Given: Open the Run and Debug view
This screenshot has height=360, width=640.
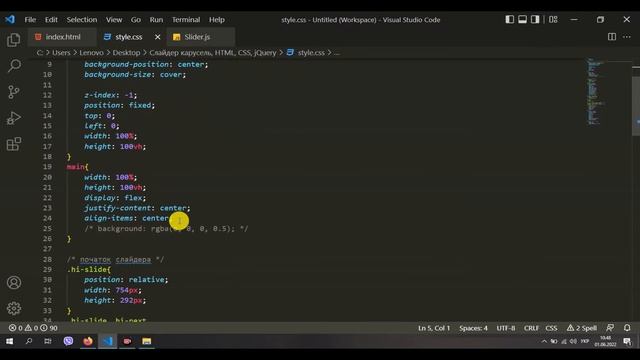Looking at the screenshot, I should click(13, 118).
